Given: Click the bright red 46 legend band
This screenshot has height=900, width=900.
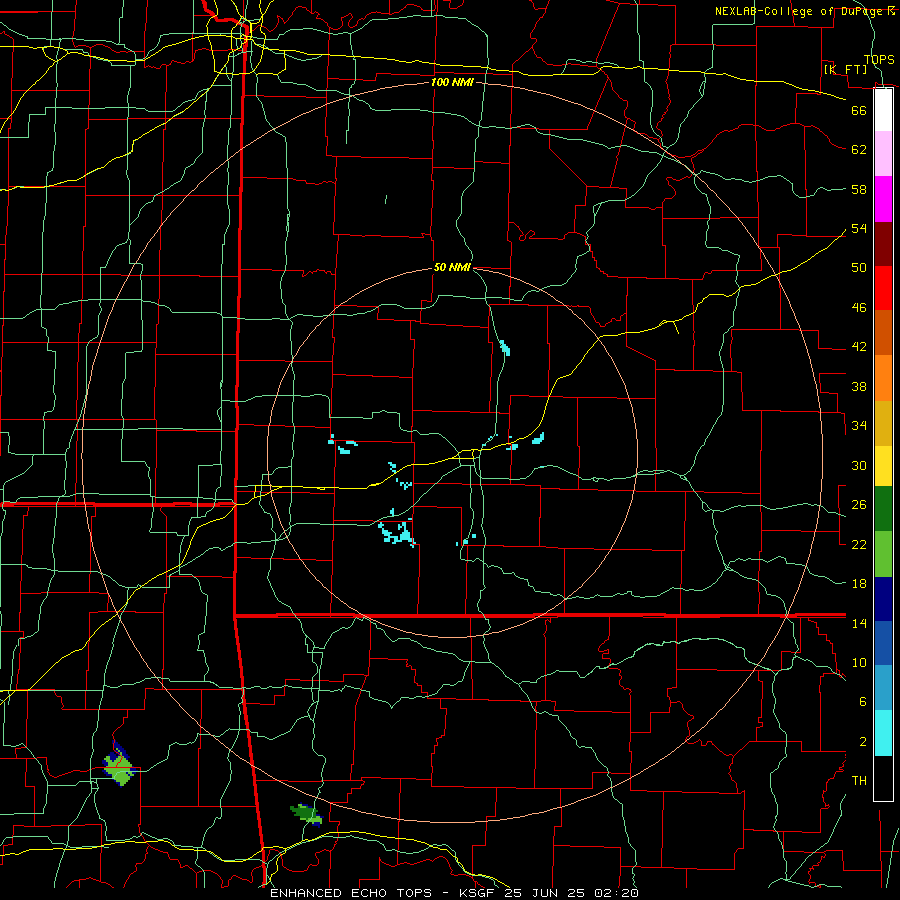Looking at the screenshot, I should pyautogui.click(x=883, y=288).
